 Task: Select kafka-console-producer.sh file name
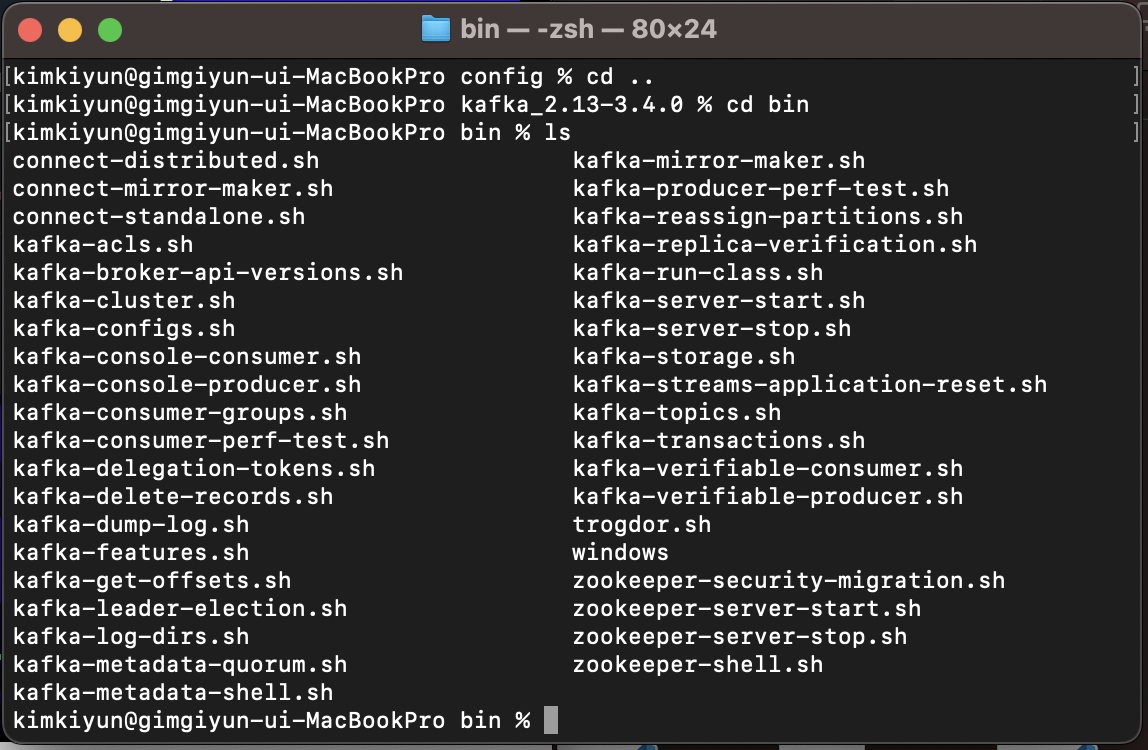coord(187,385)
